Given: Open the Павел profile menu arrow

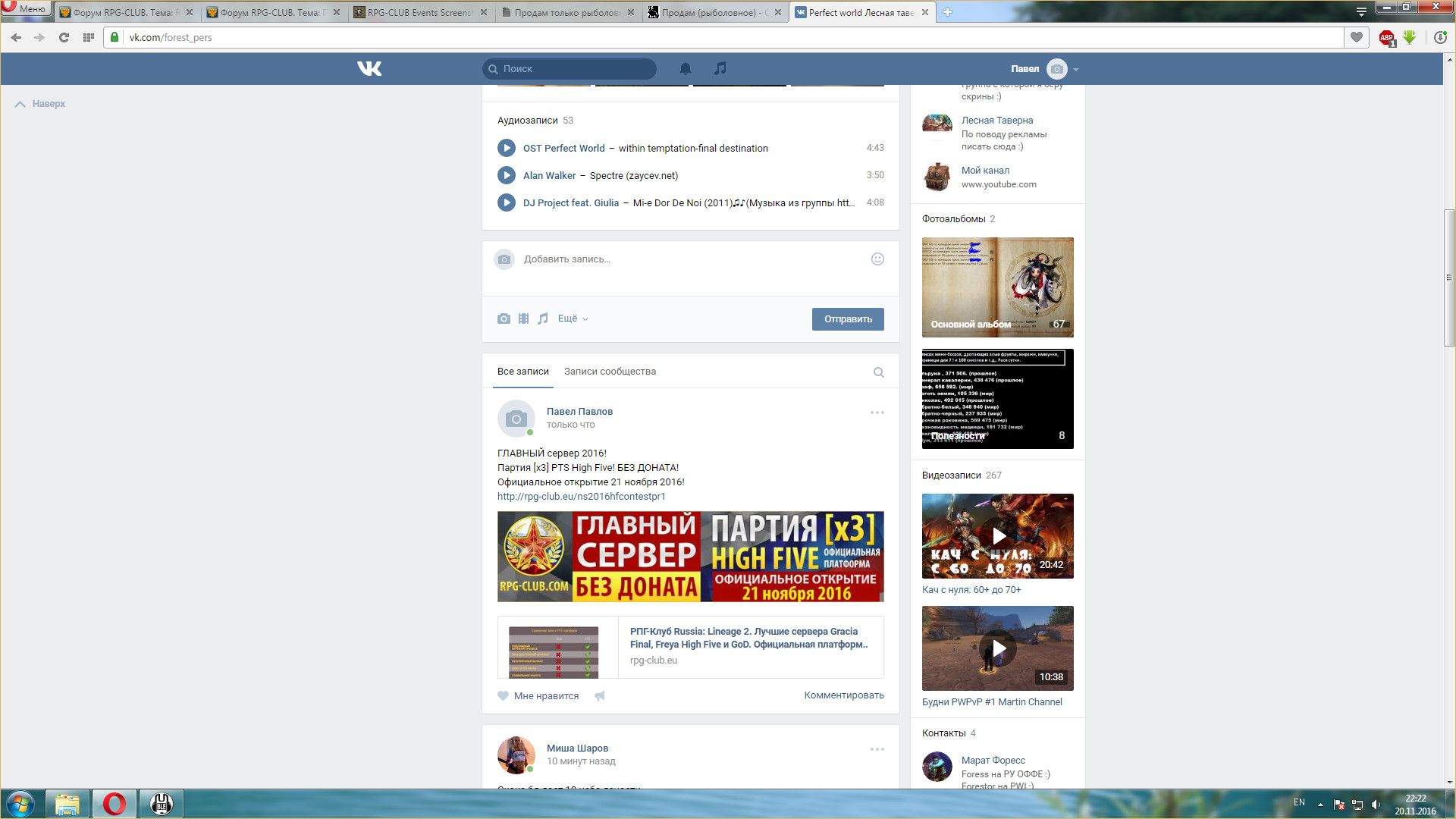Looking at the screenshot, I should 1075,70.
